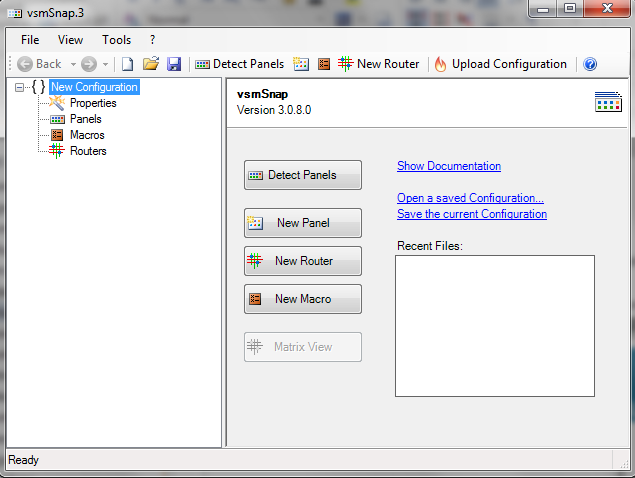Image resolution: width=635 pixels, height=478 pixels.
Task: Open the Forward button history dropdown arrow
Action: point(105,64)
